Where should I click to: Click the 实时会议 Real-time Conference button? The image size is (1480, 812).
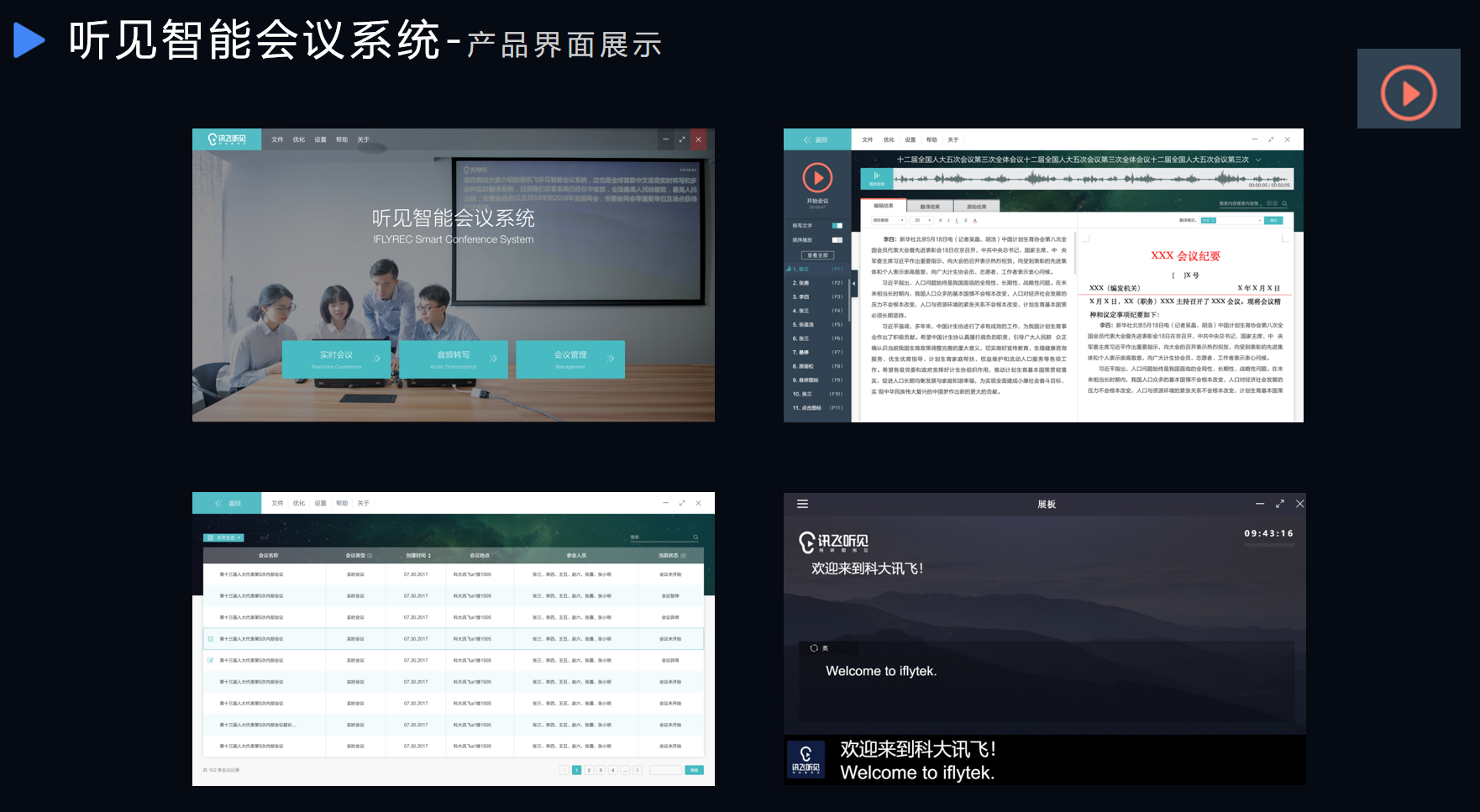pyautogui.click(x=336, y=359)
